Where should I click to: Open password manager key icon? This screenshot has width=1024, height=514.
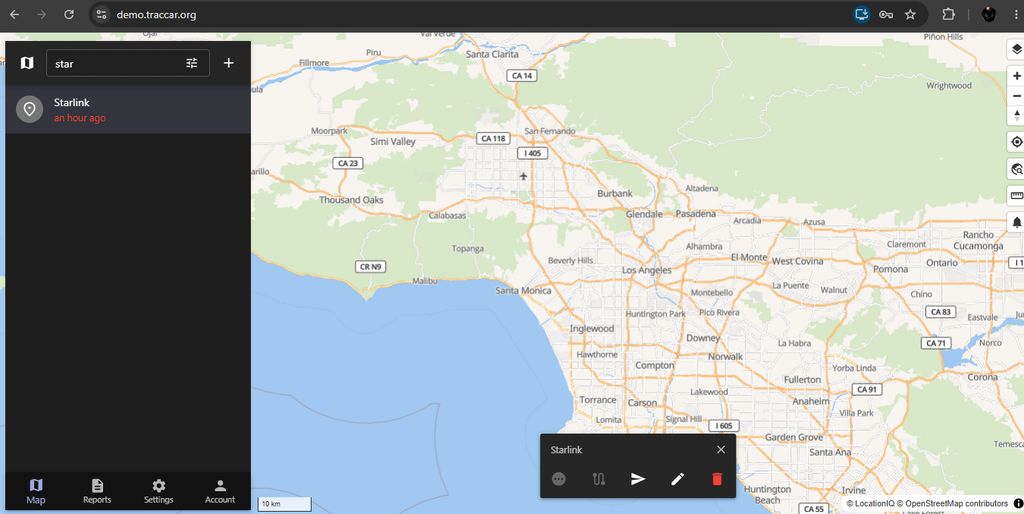(886, 14)
